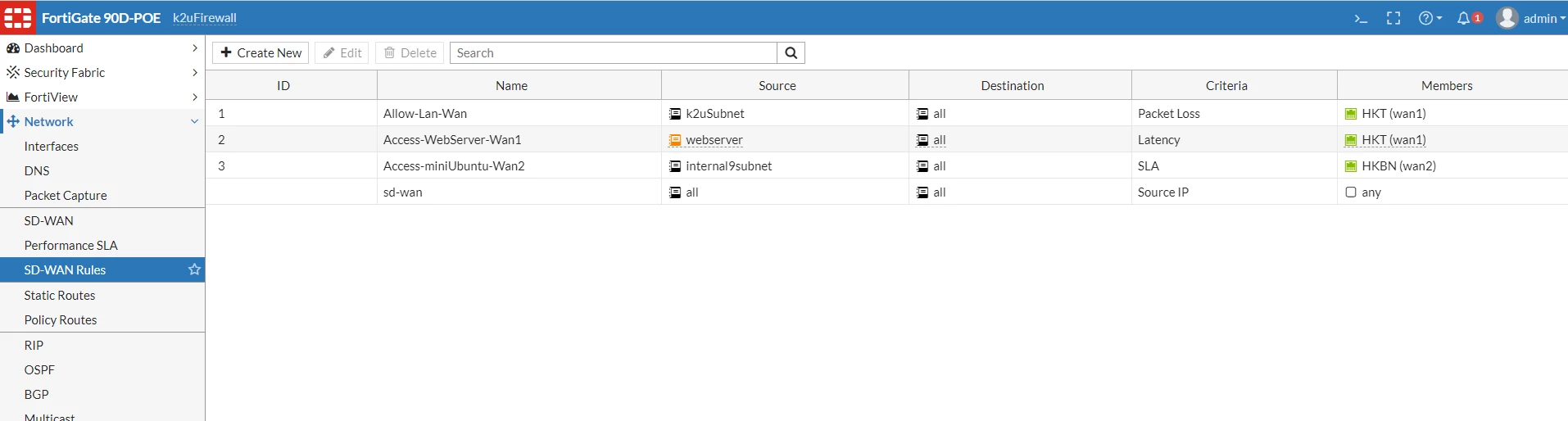The height and width of the screenshot is (421, 1568).
Task: Click the k2uSubnet source text
Action: pyautogui.click(x=715, y=114)
